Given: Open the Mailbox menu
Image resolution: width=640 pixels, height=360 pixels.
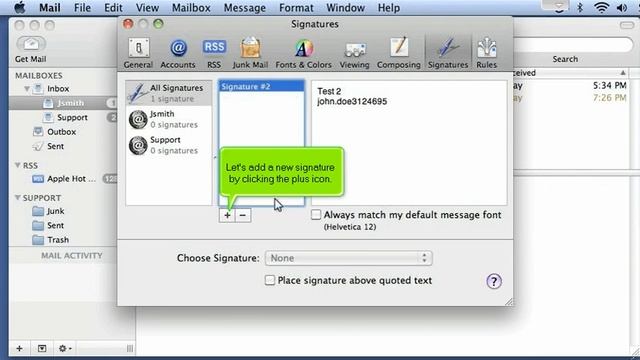Looking at the screenshot, I should point(191,7).
